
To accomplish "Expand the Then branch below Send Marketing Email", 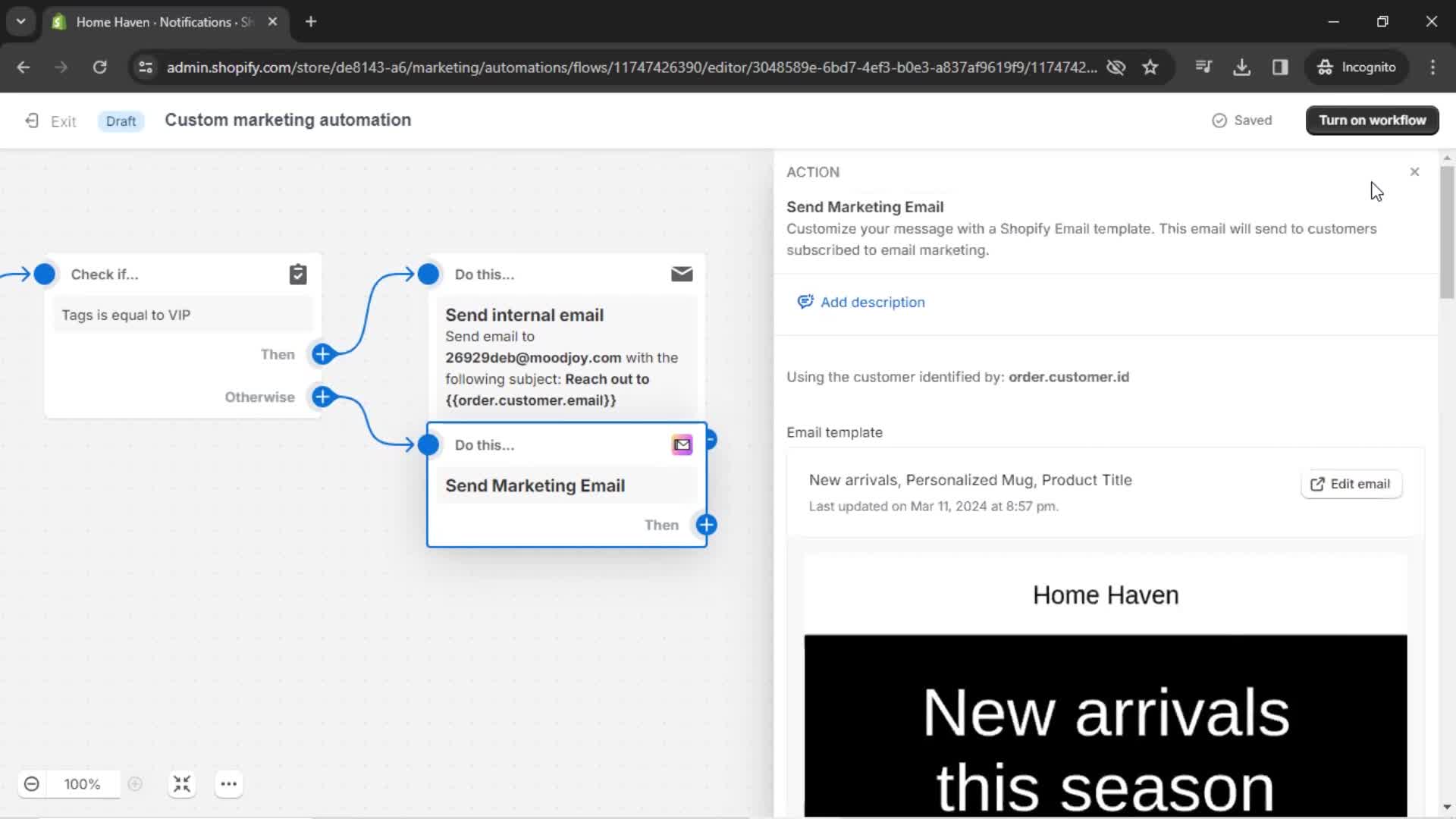I will coord(707,525).
